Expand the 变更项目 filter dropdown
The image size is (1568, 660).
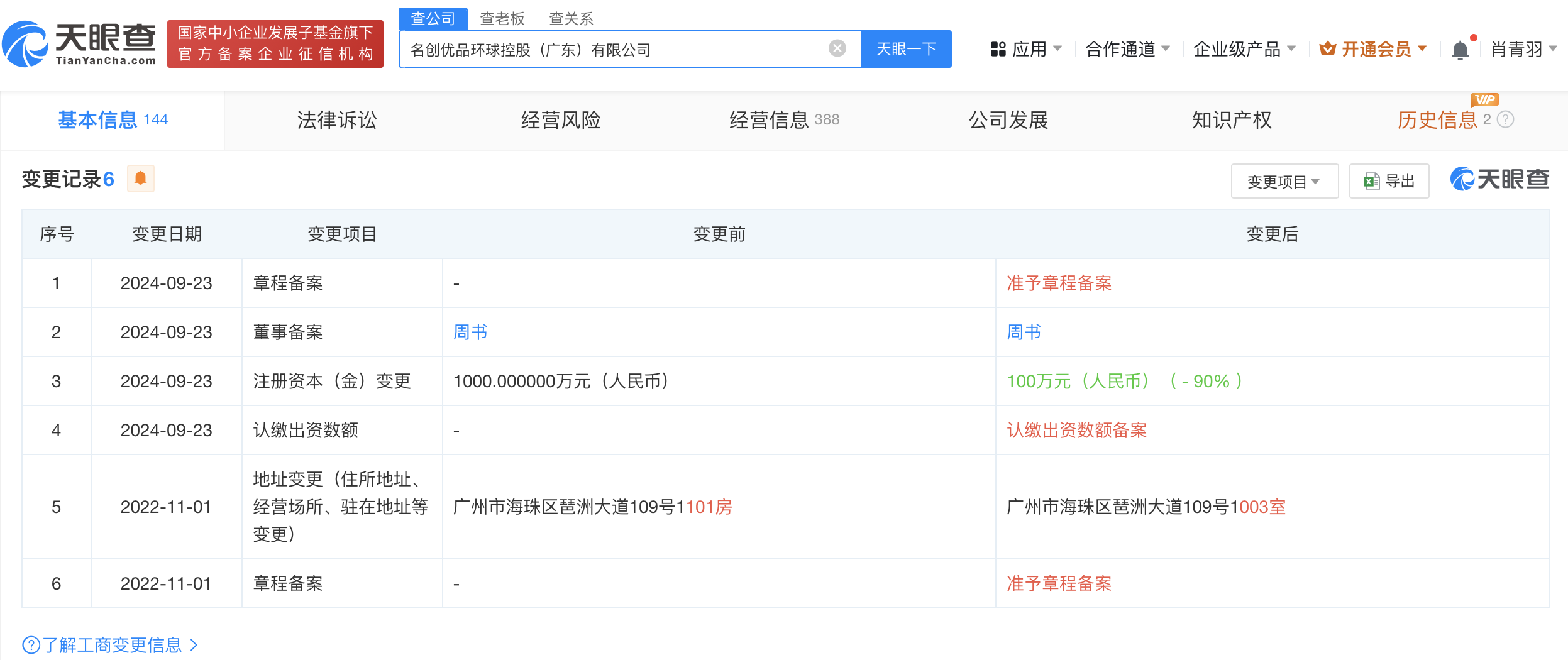tap(1284, 182)
